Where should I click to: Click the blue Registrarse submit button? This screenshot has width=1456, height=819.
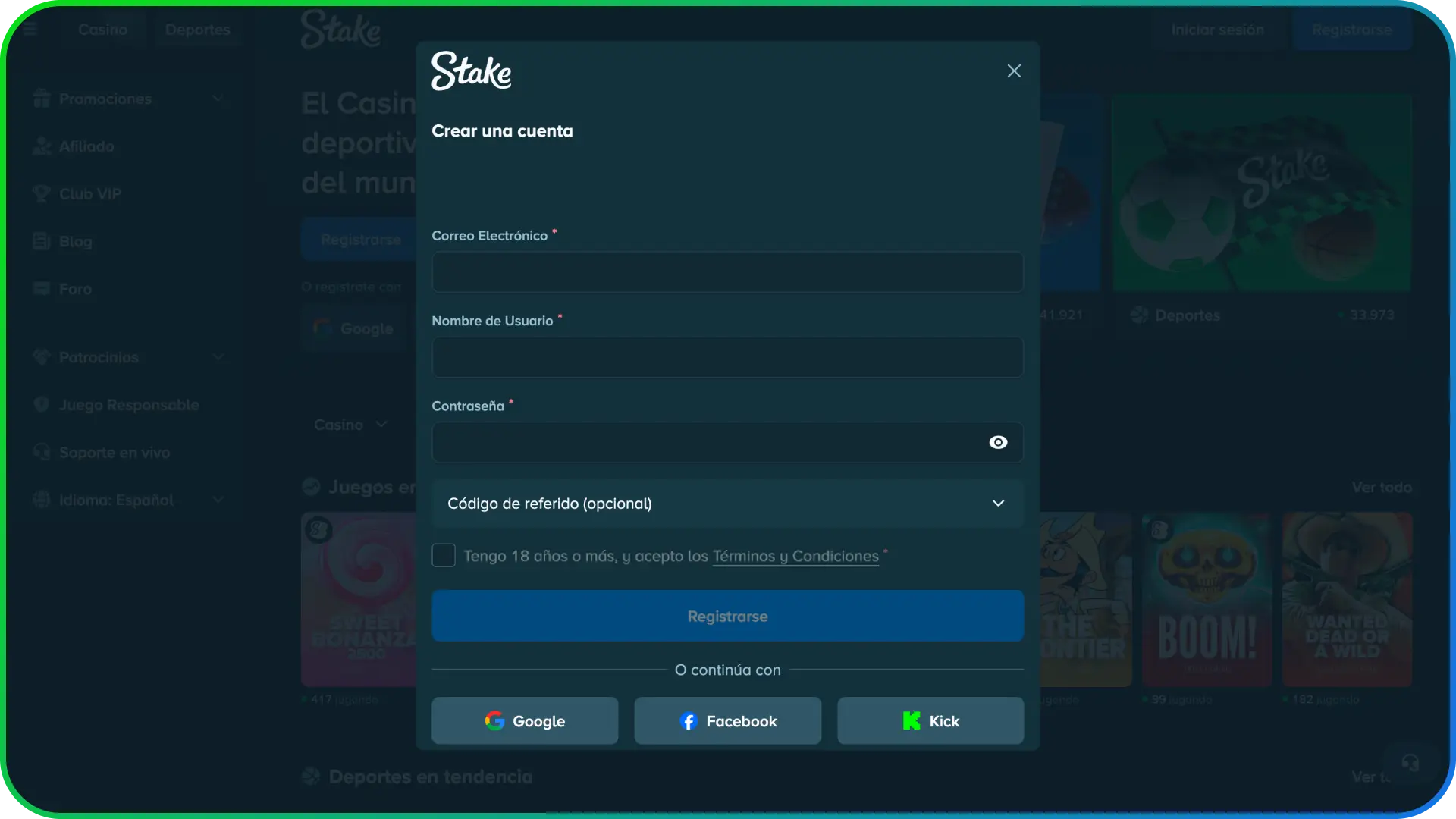point(727,616)
